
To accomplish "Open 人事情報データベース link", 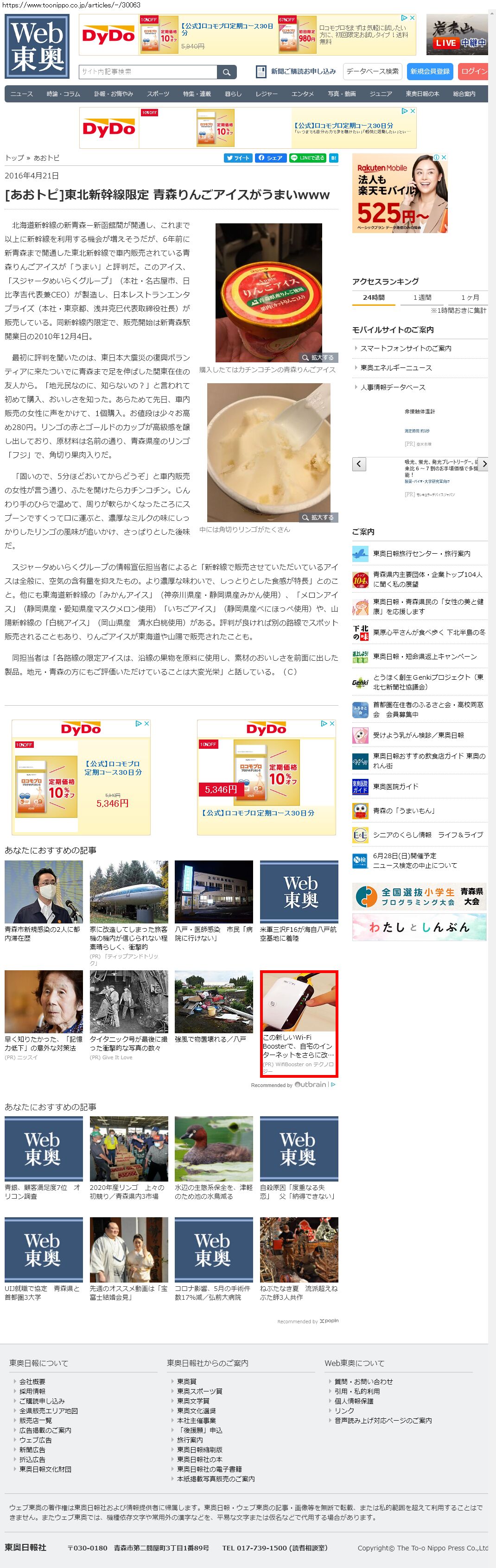I will (393, 387).
